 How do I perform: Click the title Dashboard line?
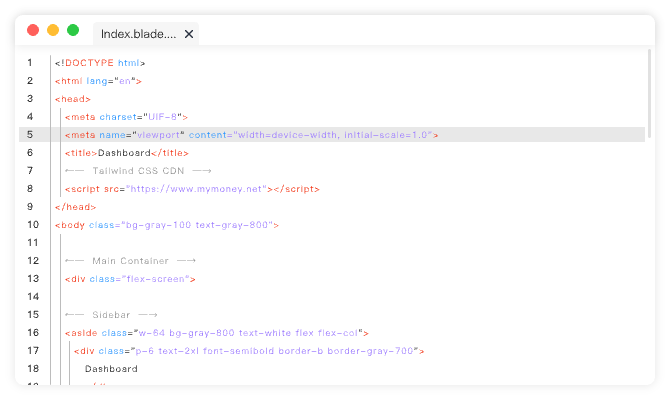tap(126, 153)
